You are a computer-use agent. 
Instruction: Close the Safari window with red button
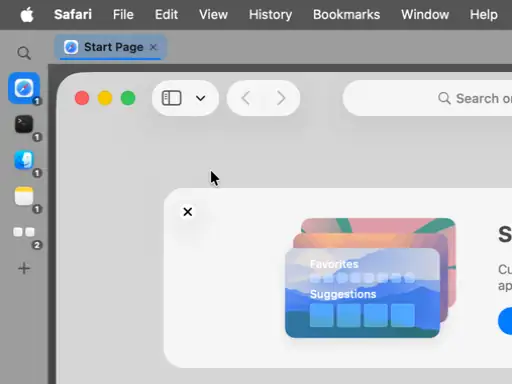click(x=82, y=98)
